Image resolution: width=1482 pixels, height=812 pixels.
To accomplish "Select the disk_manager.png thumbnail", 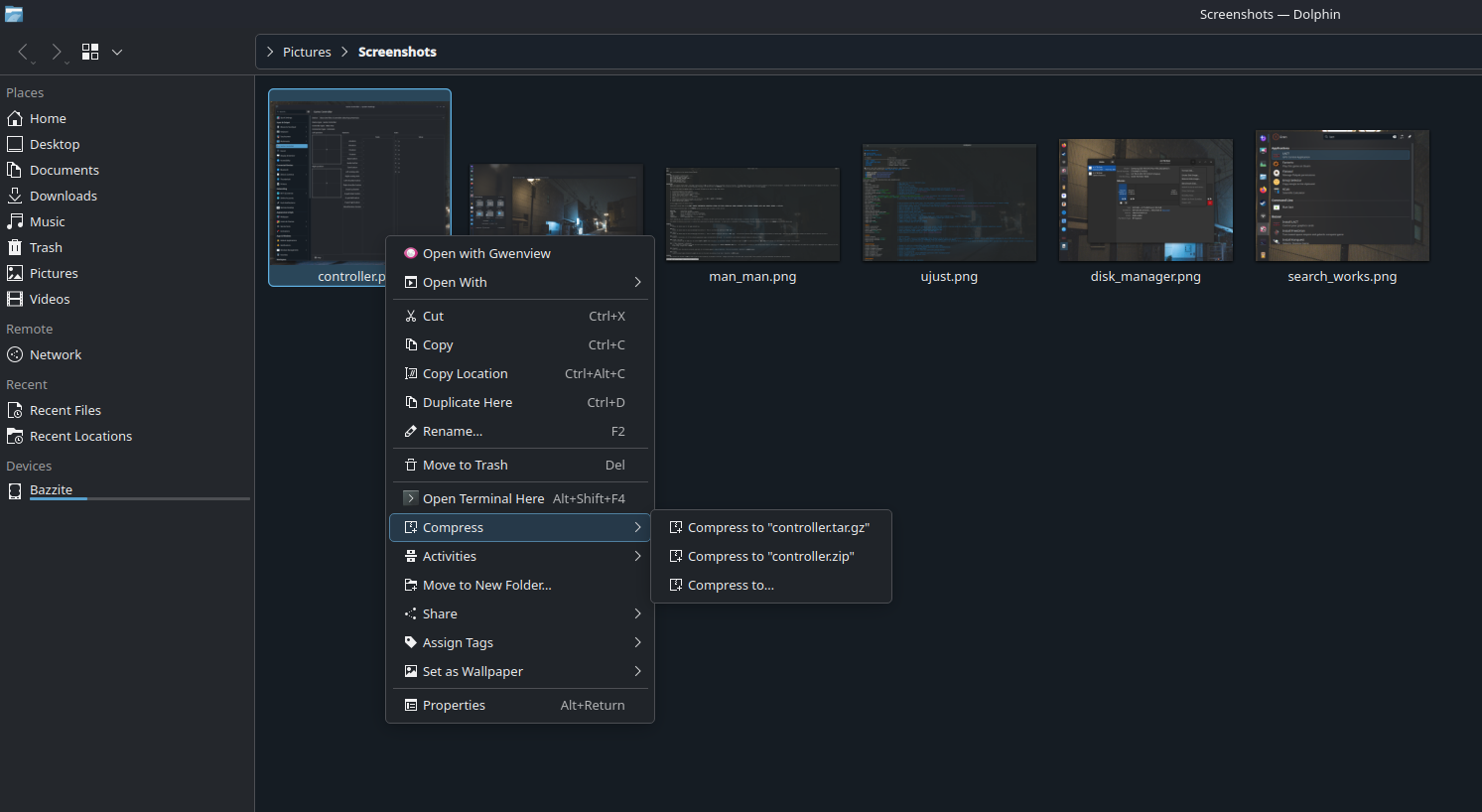I will coord(1145,201).
